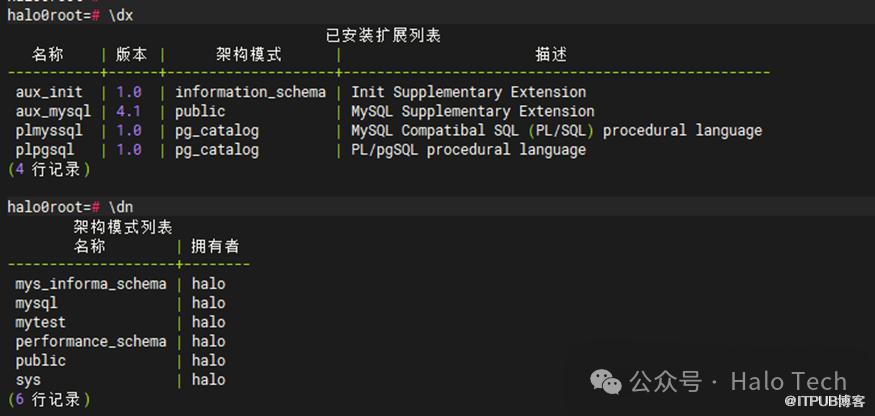Select the 已安装扩展列表 table title

click(x=383, y=35)
